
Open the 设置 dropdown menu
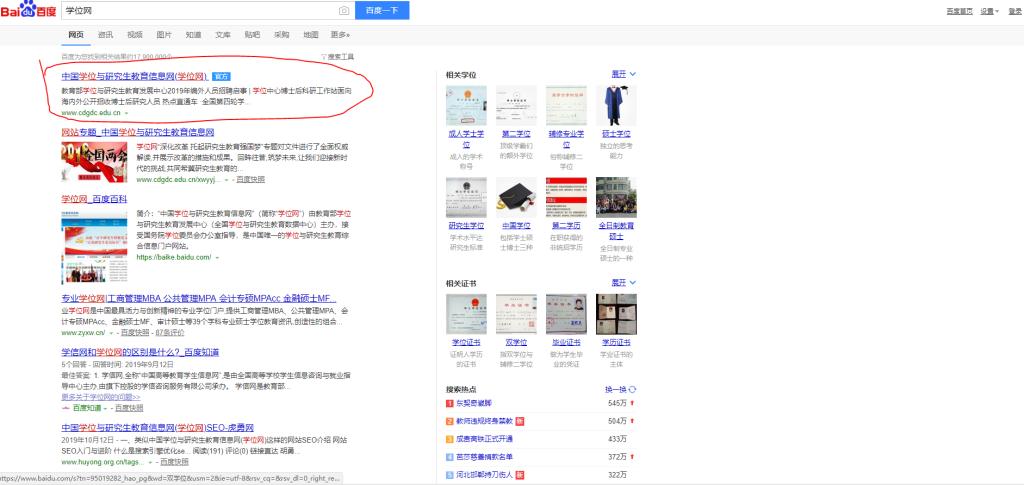988,11
